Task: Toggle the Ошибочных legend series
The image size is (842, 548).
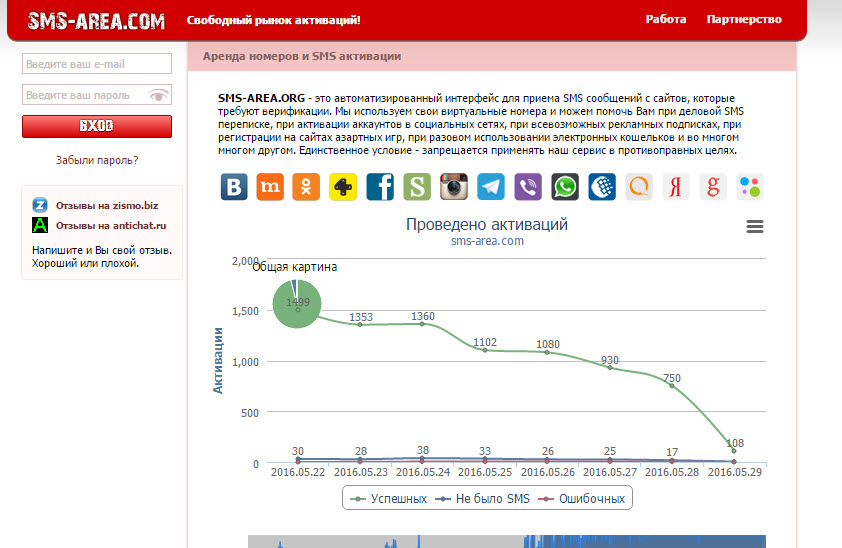Action: 582,499
